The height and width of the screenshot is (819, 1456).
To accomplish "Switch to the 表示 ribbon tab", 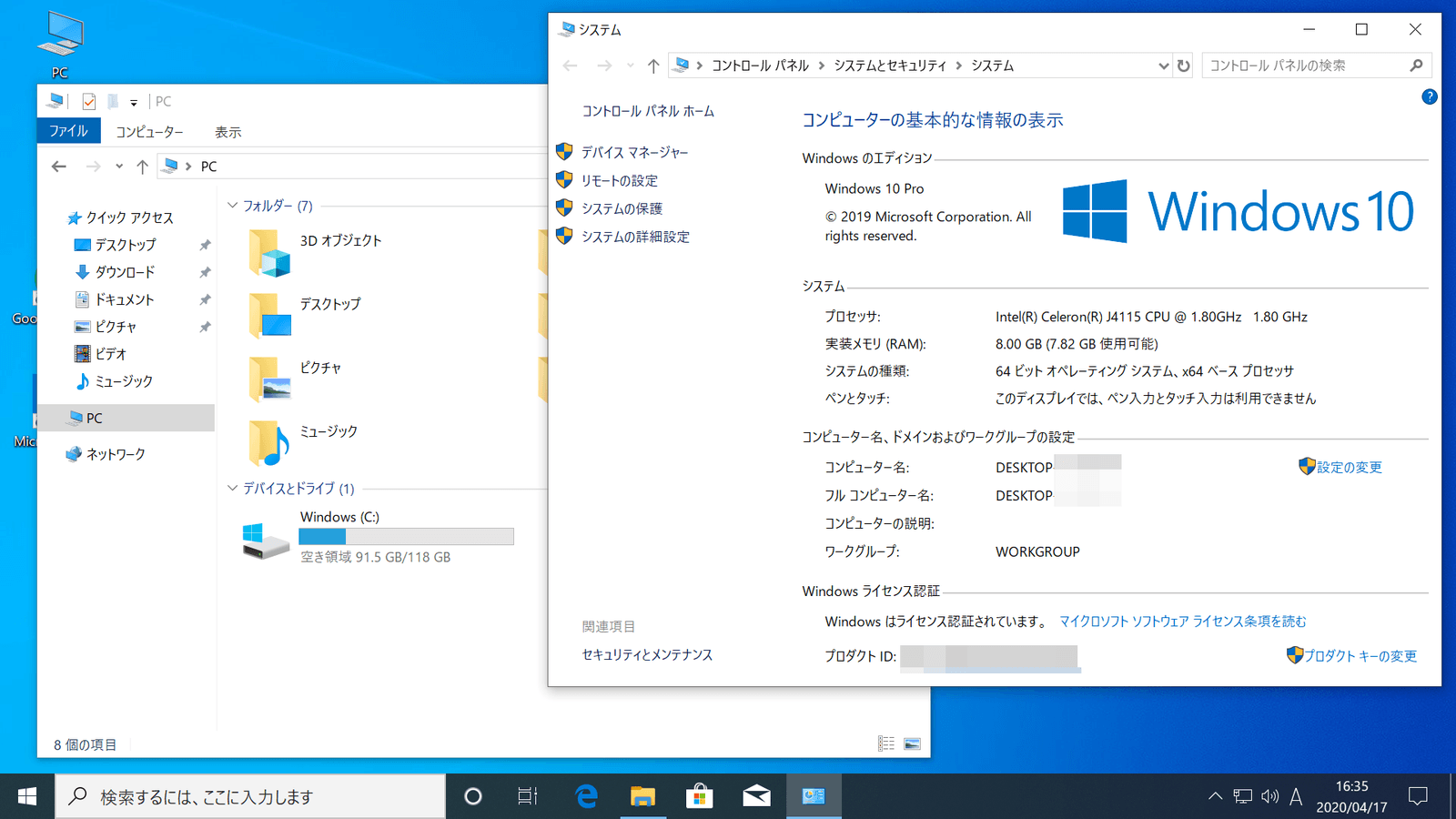I will pos(227,132).
